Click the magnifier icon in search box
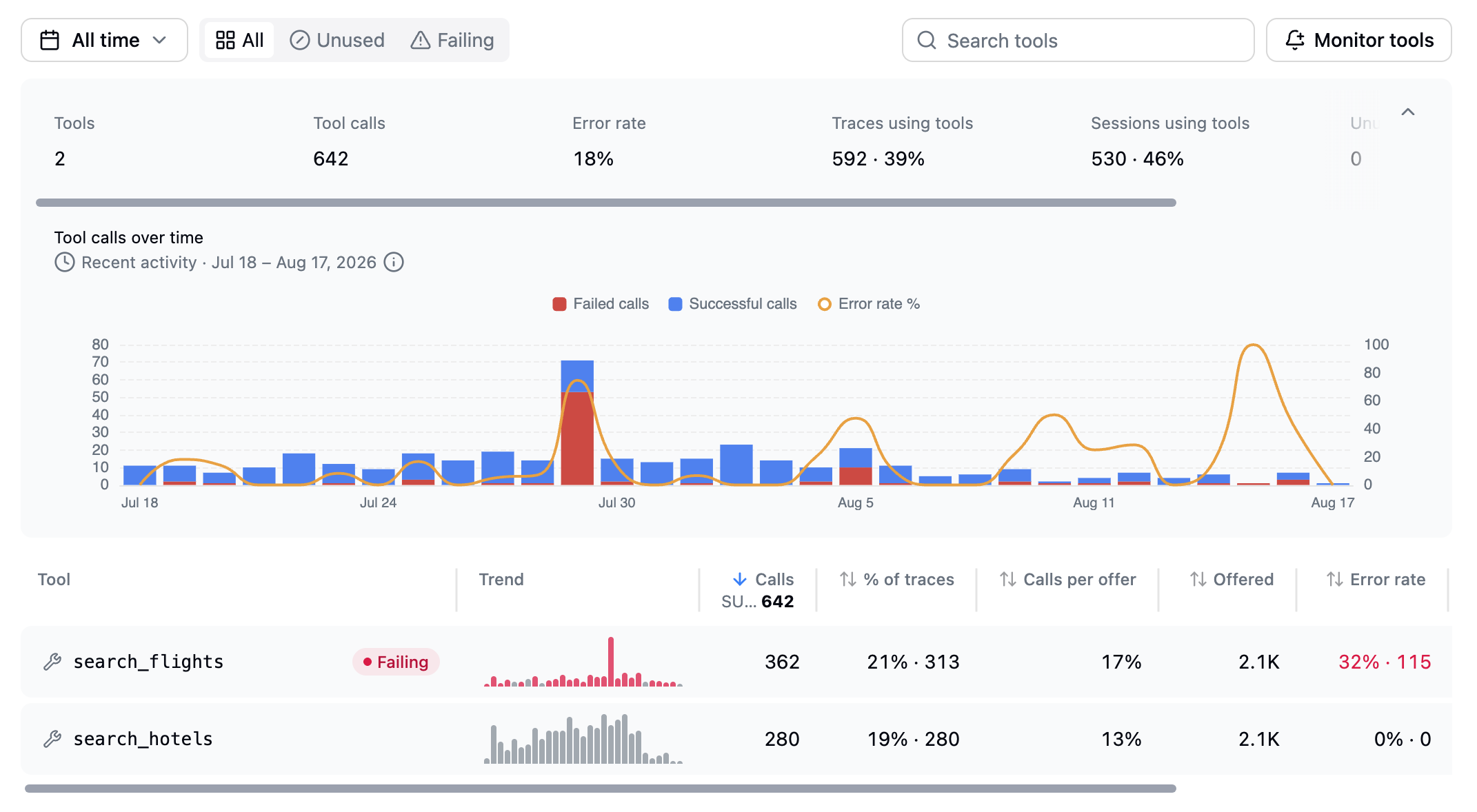Image resolution: width=1477 pixels, height=812 pixels. click(927, 40)
